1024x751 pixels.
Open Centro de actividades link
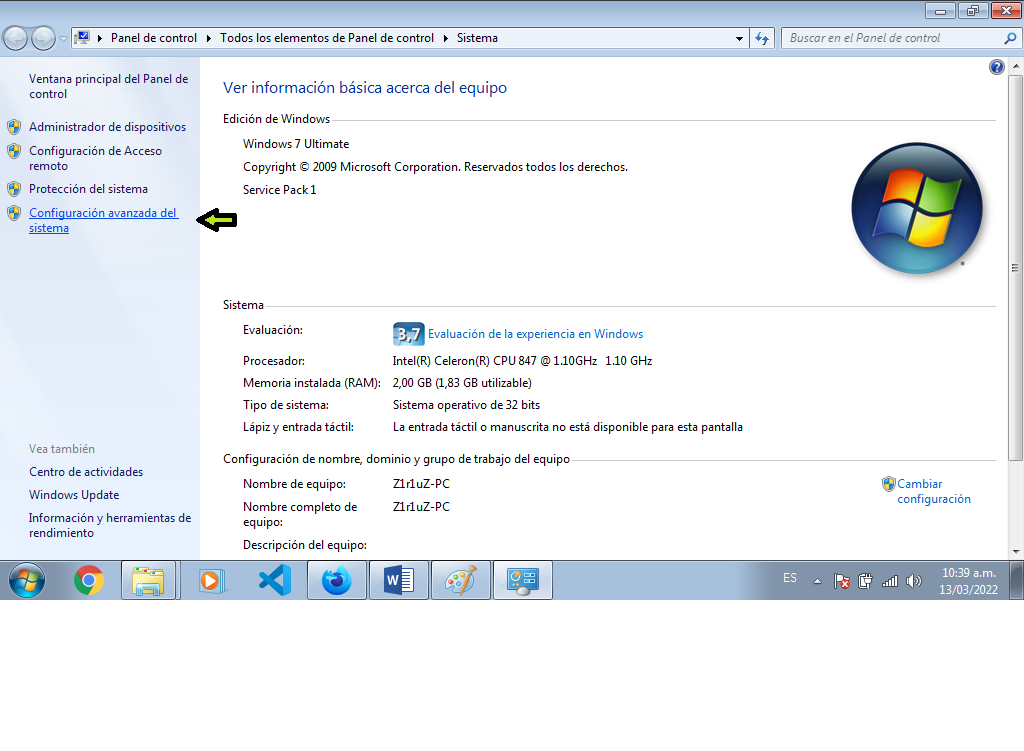(x=86, y=471)
